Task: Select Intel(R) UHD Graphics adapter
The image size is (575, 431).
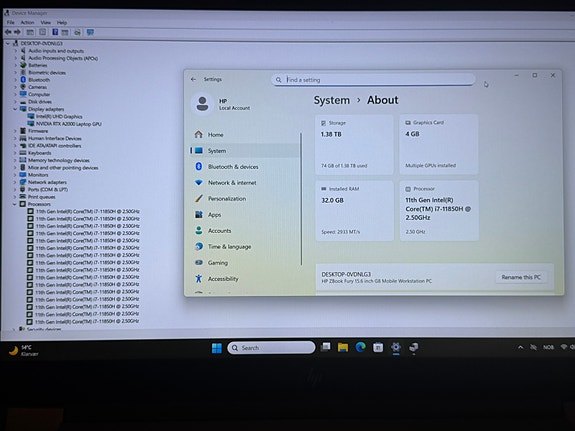Action: (59, 116)
